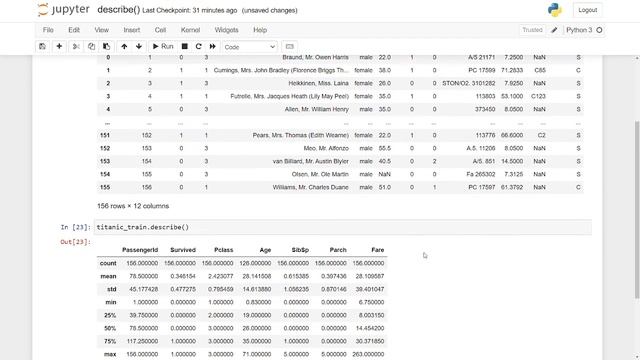Click cabin value C123
640x360 pixels.
(538, 96)
